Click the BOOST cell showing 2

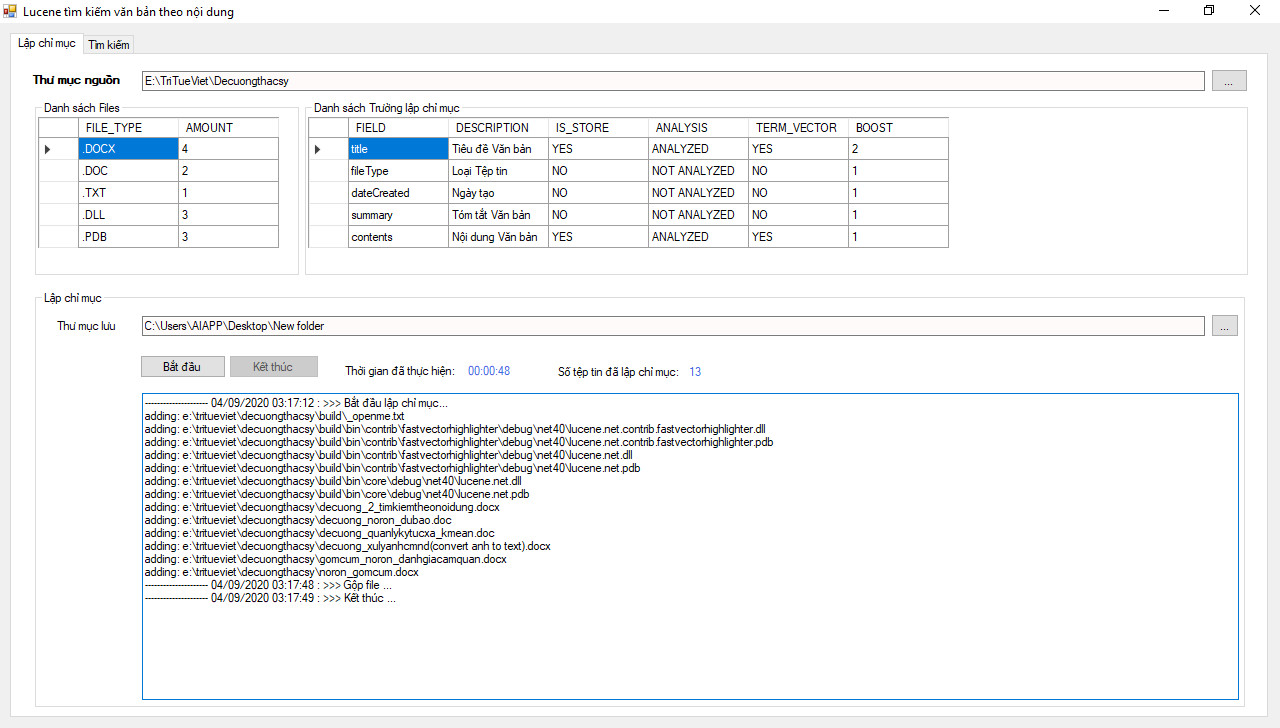tap(899, 149)
